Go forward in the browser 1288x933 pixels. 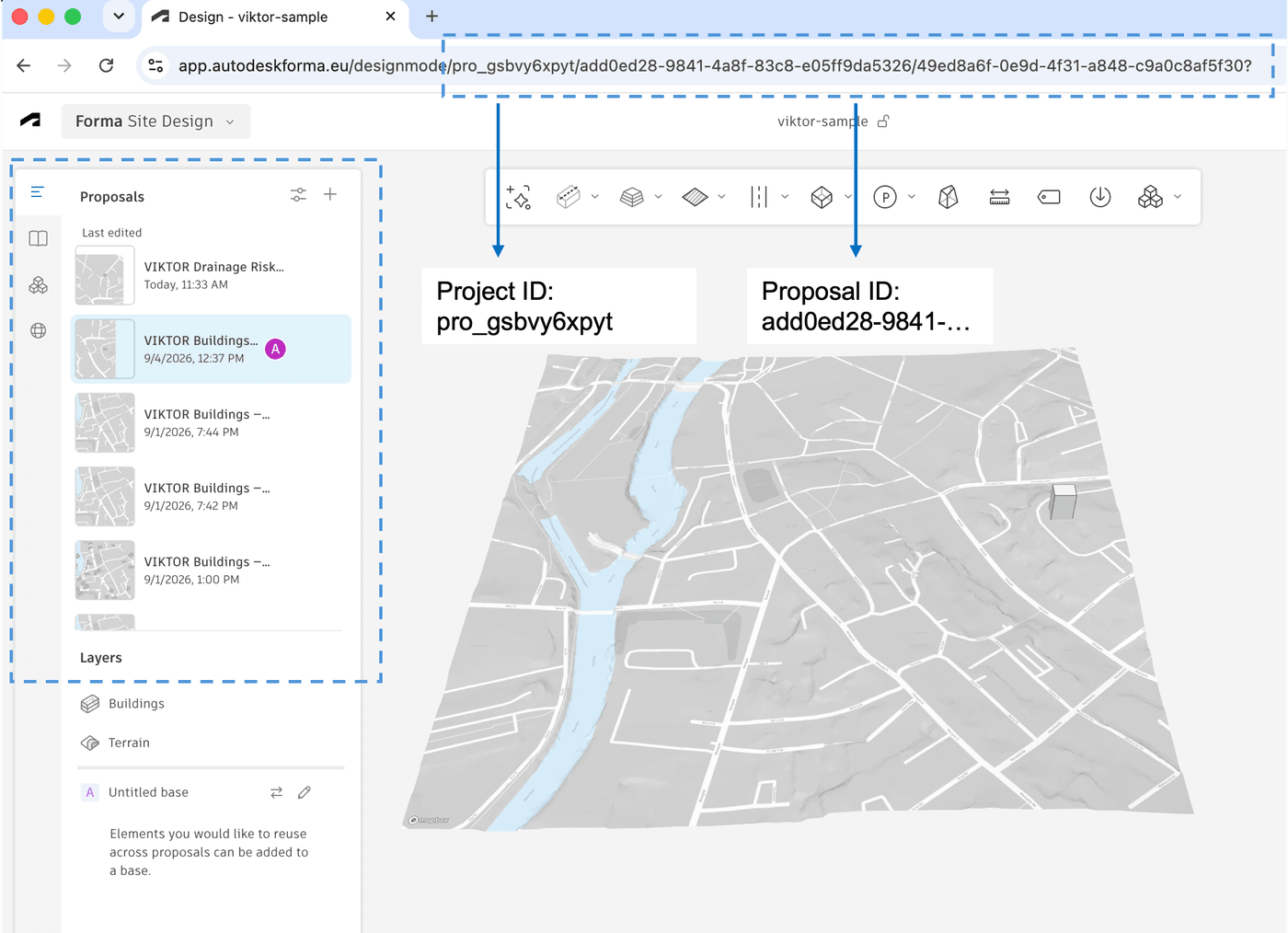pos(64,65)
